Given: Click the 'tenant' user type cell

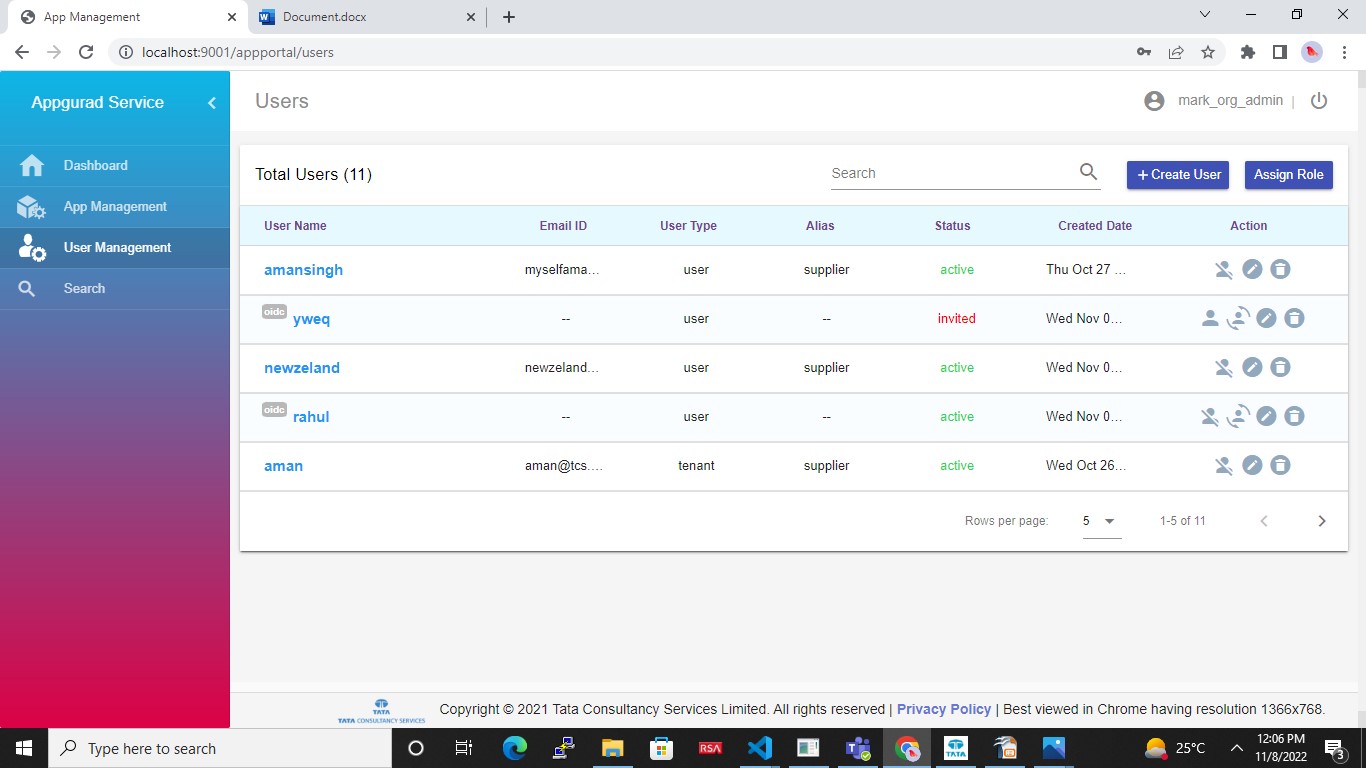Looking at the screenshot, I should pos(696,465).
